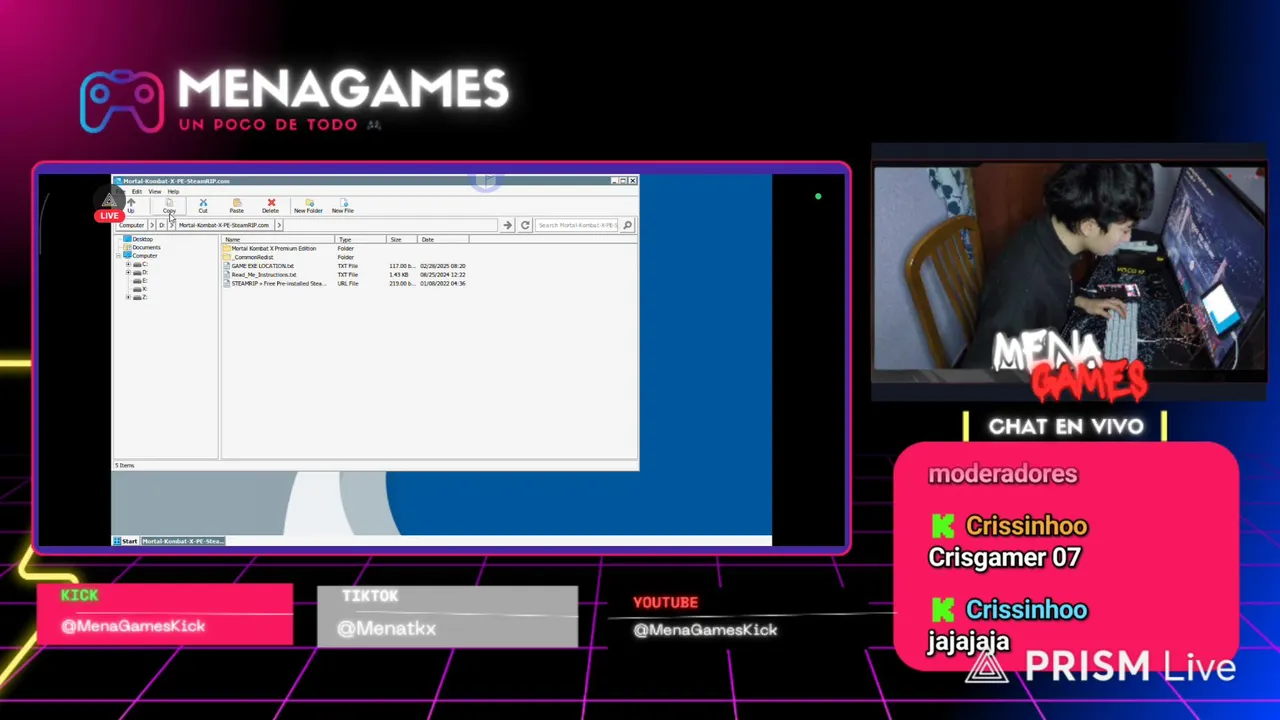Click the Go arrow beside address bar

click(507, 225)
